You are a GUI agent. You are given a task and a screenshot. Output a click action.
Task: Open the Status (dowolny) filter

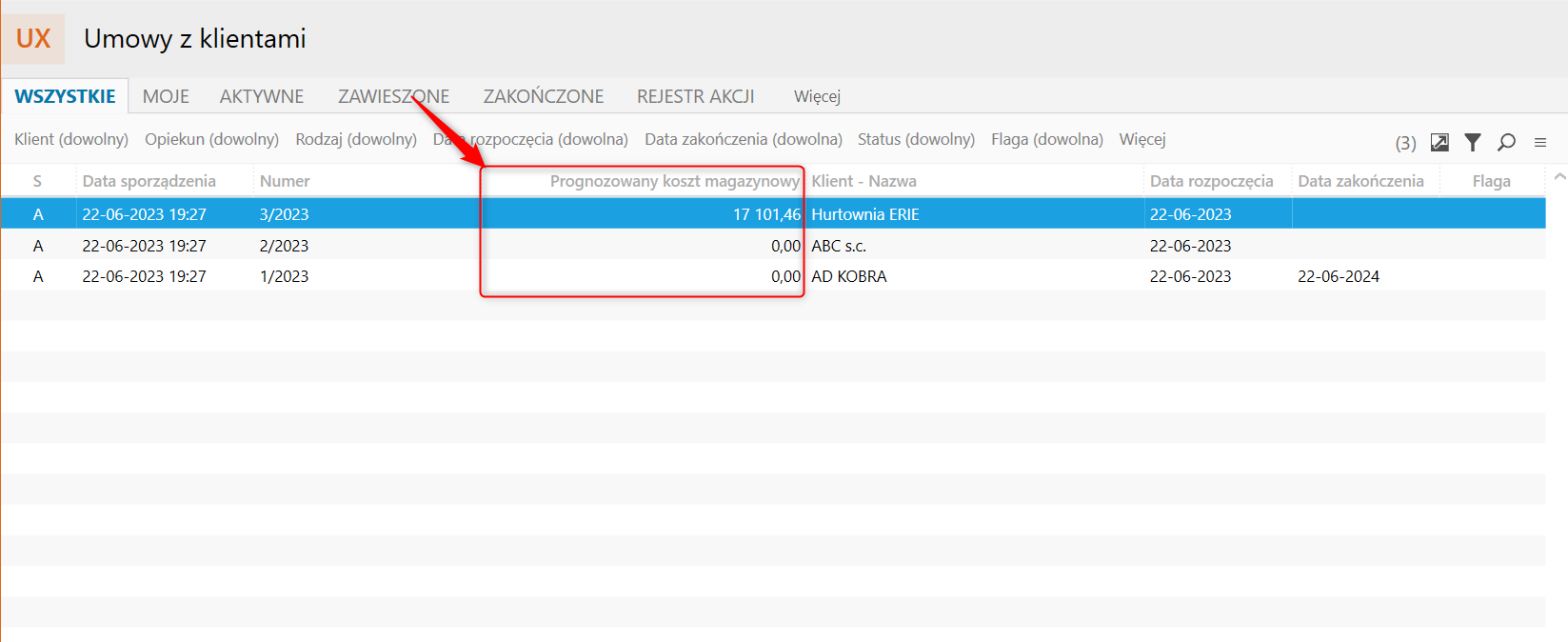pyautogui.click(x=916, y=139)
